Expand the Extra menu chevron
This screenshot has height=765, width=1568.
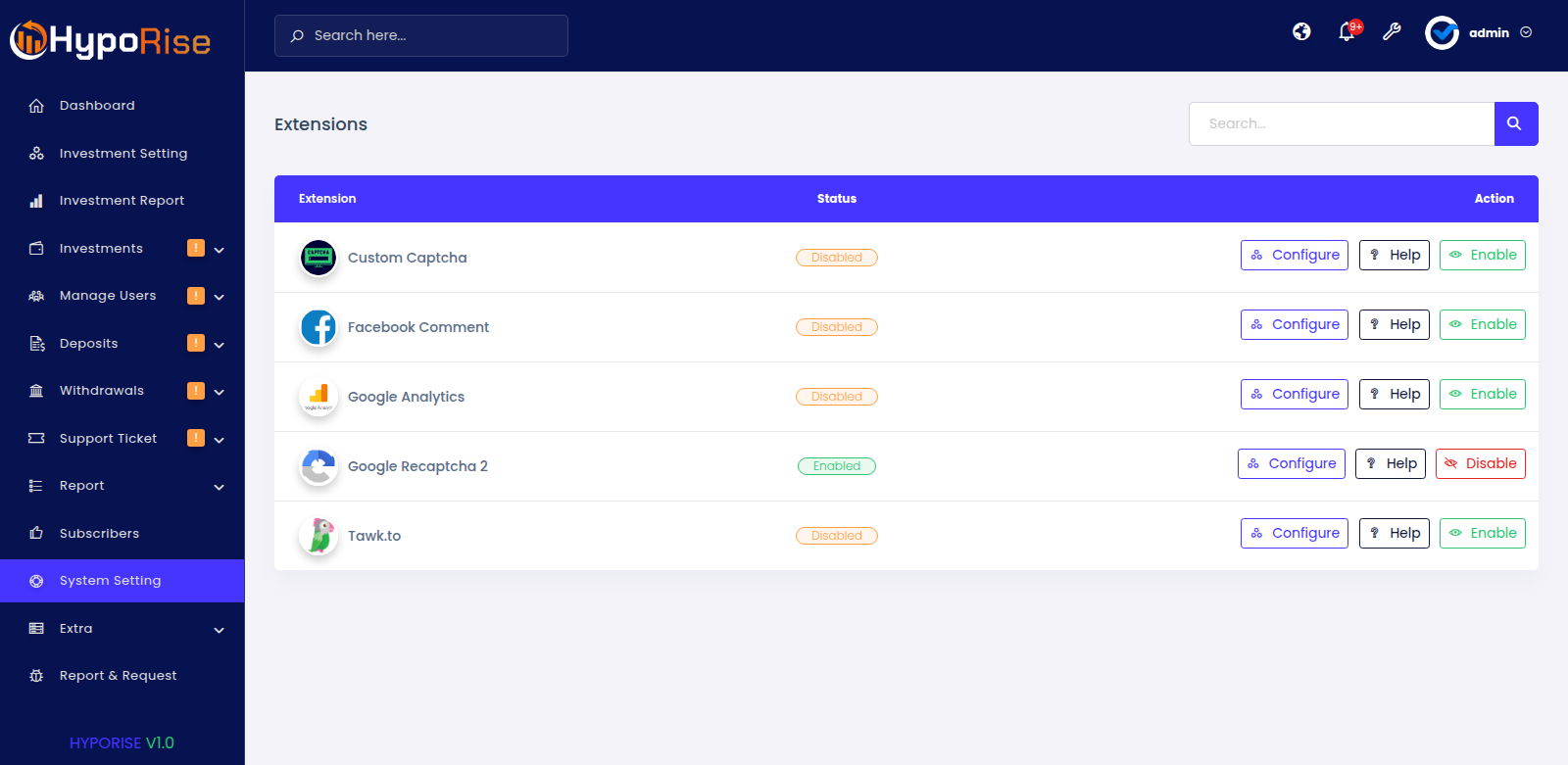coord(220,630)
